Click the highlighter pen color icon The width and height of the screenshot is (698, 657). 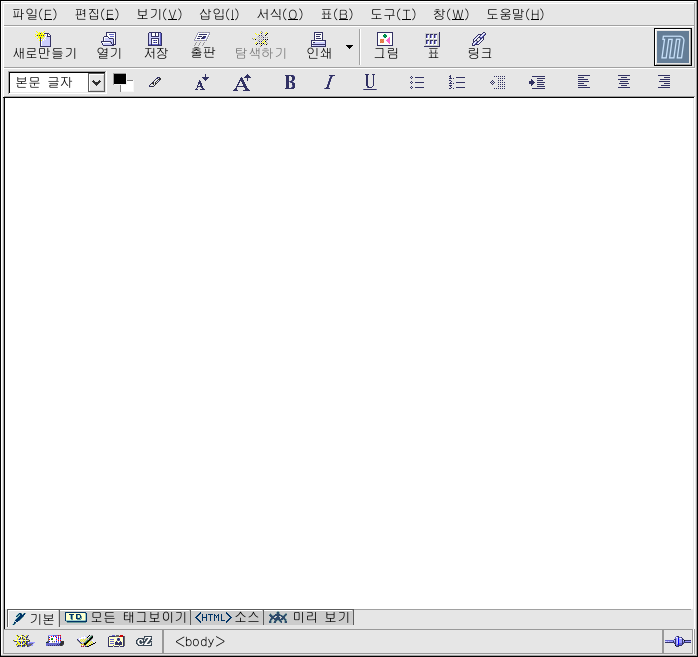(x=154, y=83)
